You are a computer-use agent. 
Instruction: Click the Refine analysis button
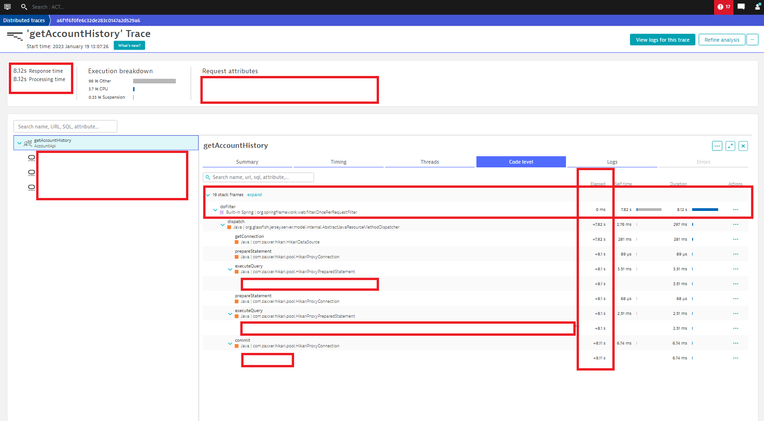pyautogui.click(x=721, y=40)
